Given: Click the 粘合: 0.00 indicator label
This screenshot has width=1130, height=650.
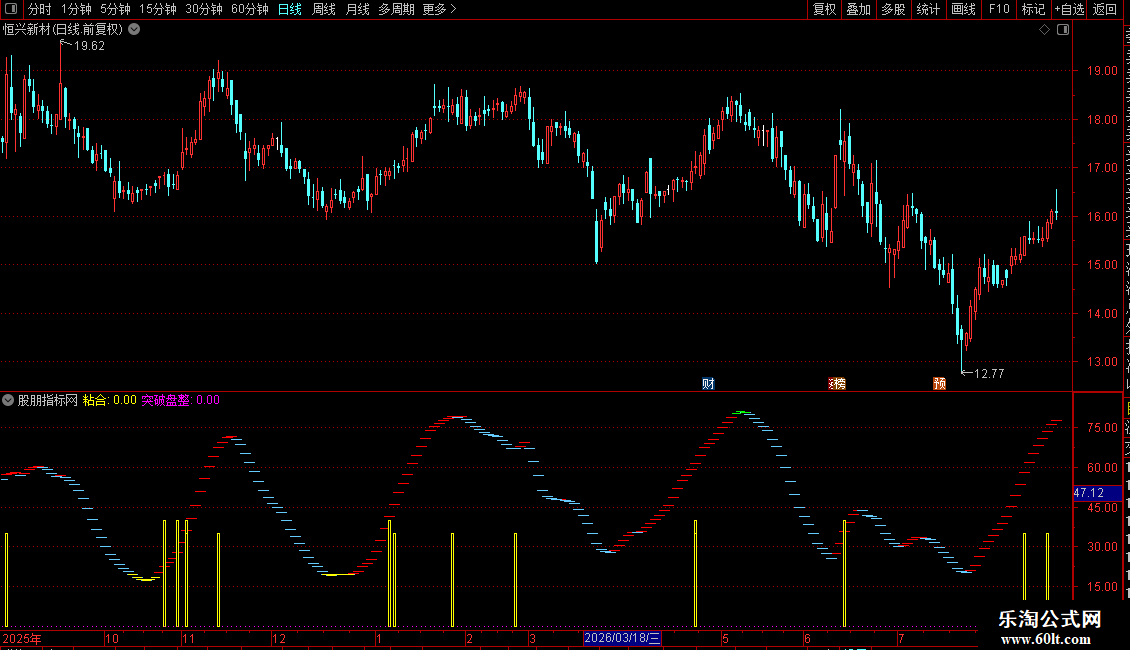Looking at the screenshot, I should coord(110,400).
